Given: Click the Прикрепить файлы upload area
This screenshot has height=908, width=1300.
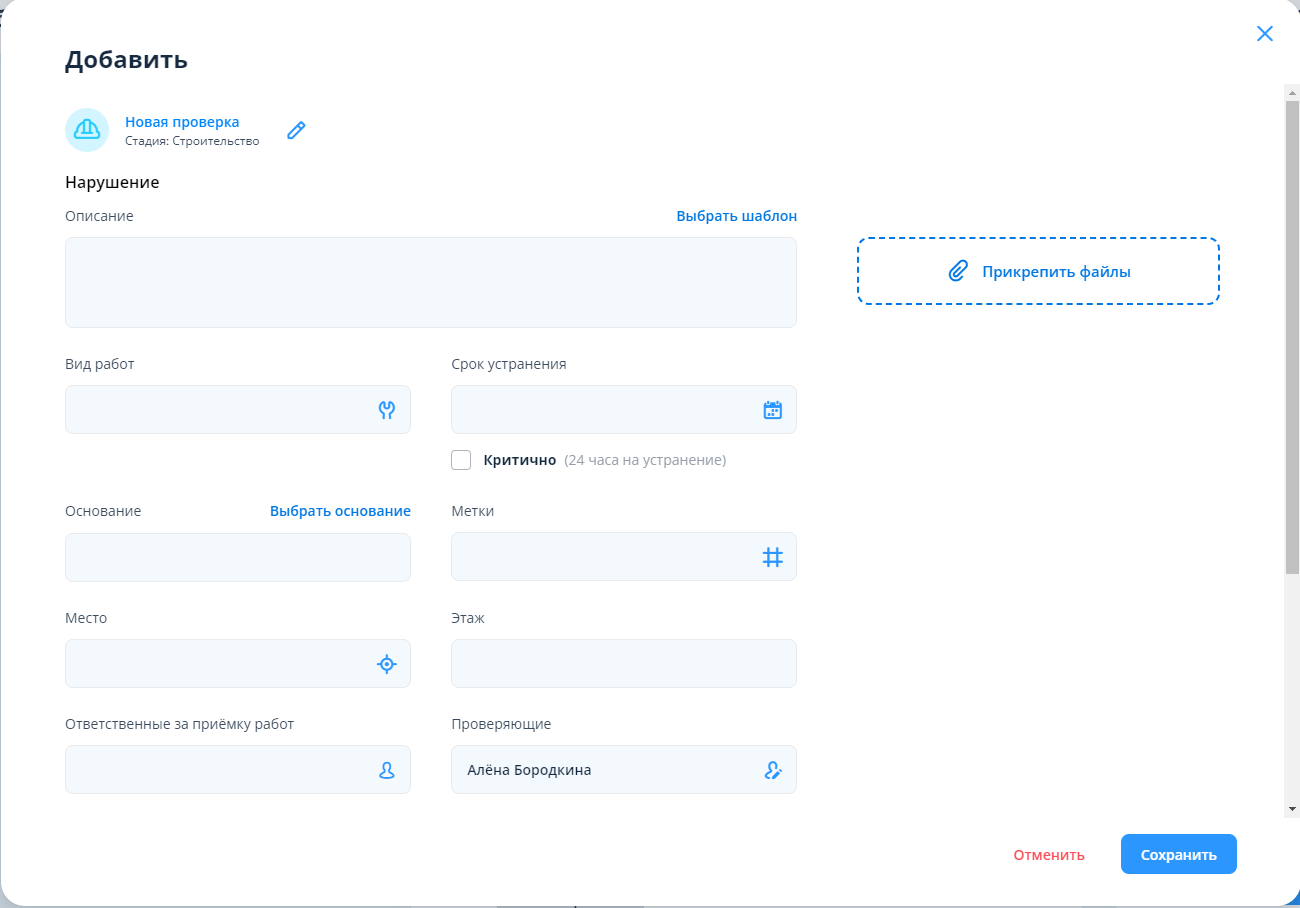Looking at the screenshot, I should (1038, 271).
